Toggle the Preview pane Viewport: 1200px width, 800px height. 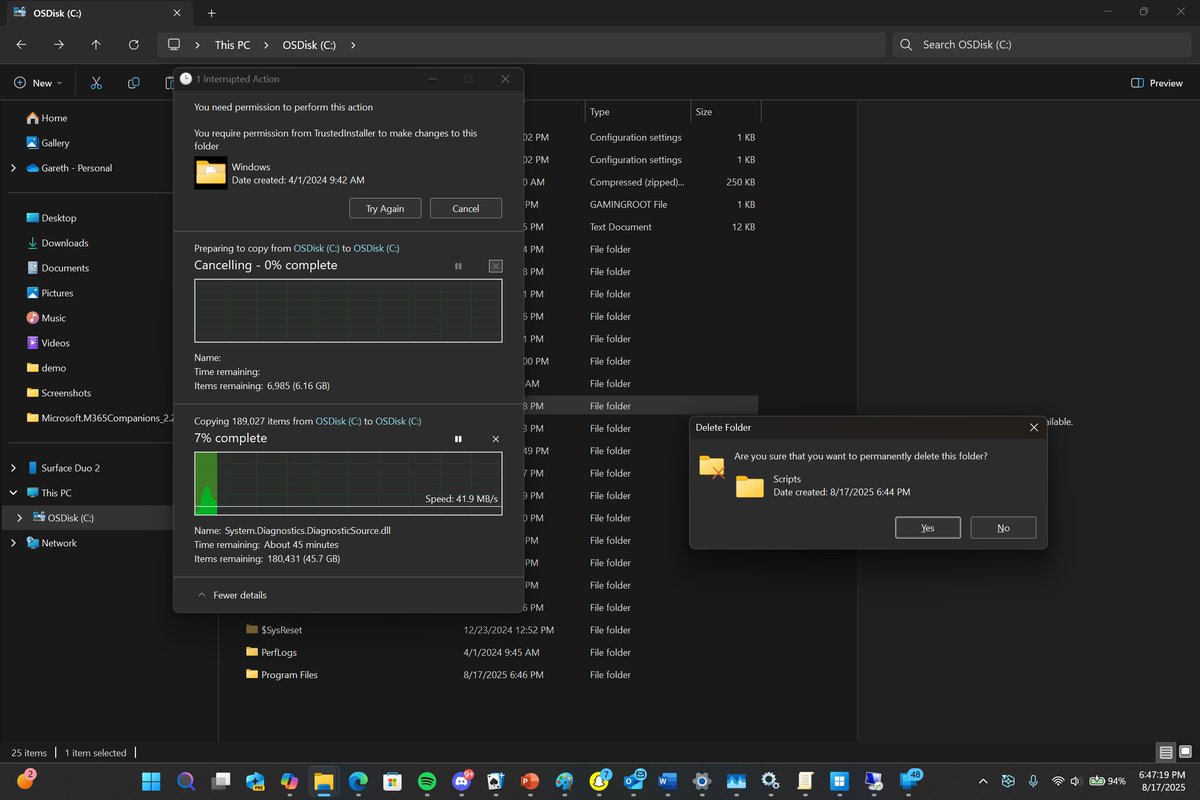point(1157,83)
